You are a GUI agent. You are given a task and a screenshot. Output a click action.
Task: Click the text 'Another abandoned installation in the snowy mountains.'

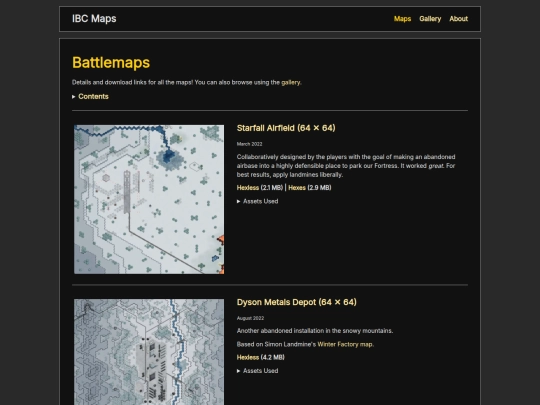coord(315,331)
